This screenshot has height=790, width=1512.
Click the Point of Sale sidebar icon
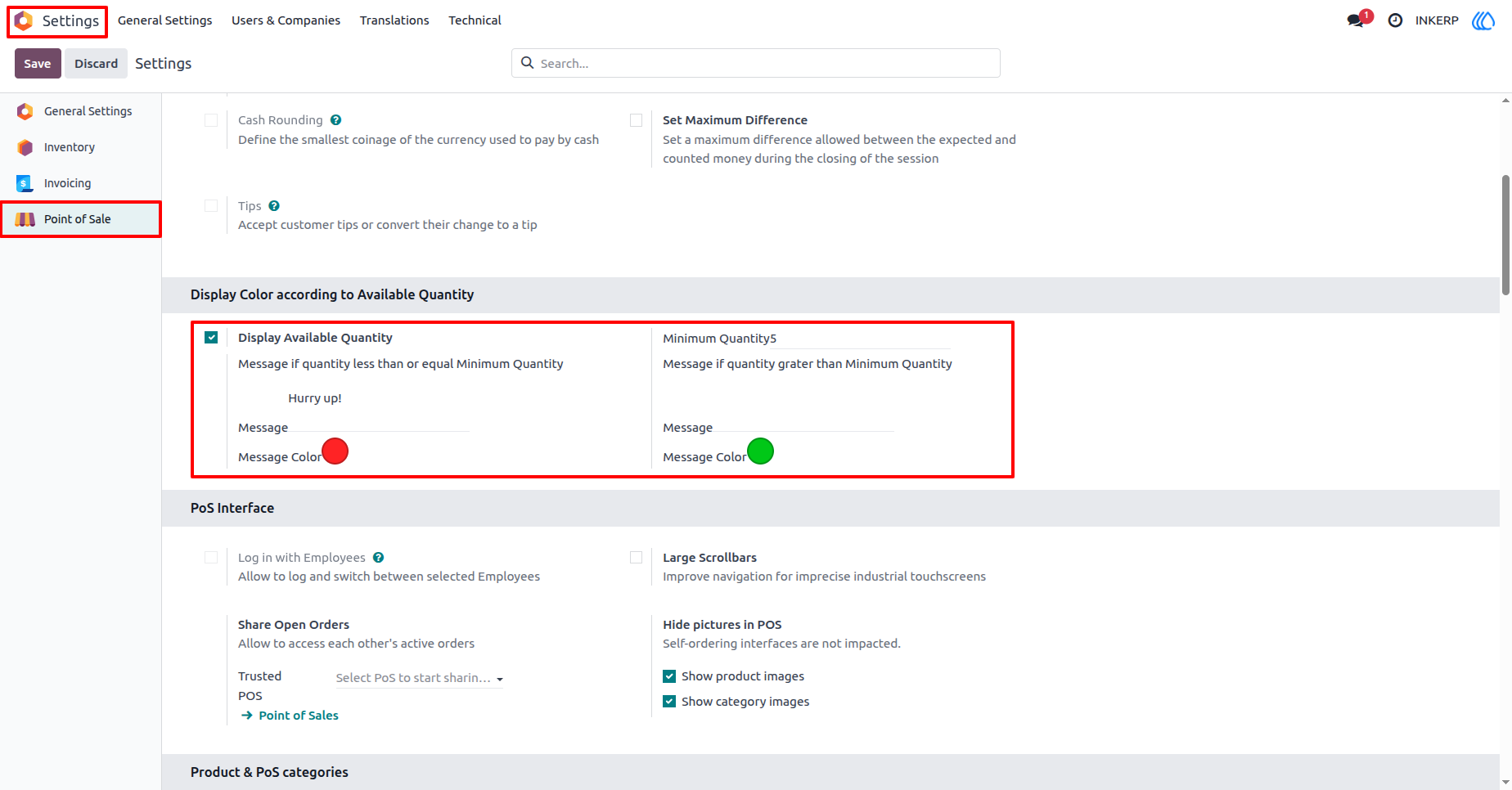coord(25,219)
